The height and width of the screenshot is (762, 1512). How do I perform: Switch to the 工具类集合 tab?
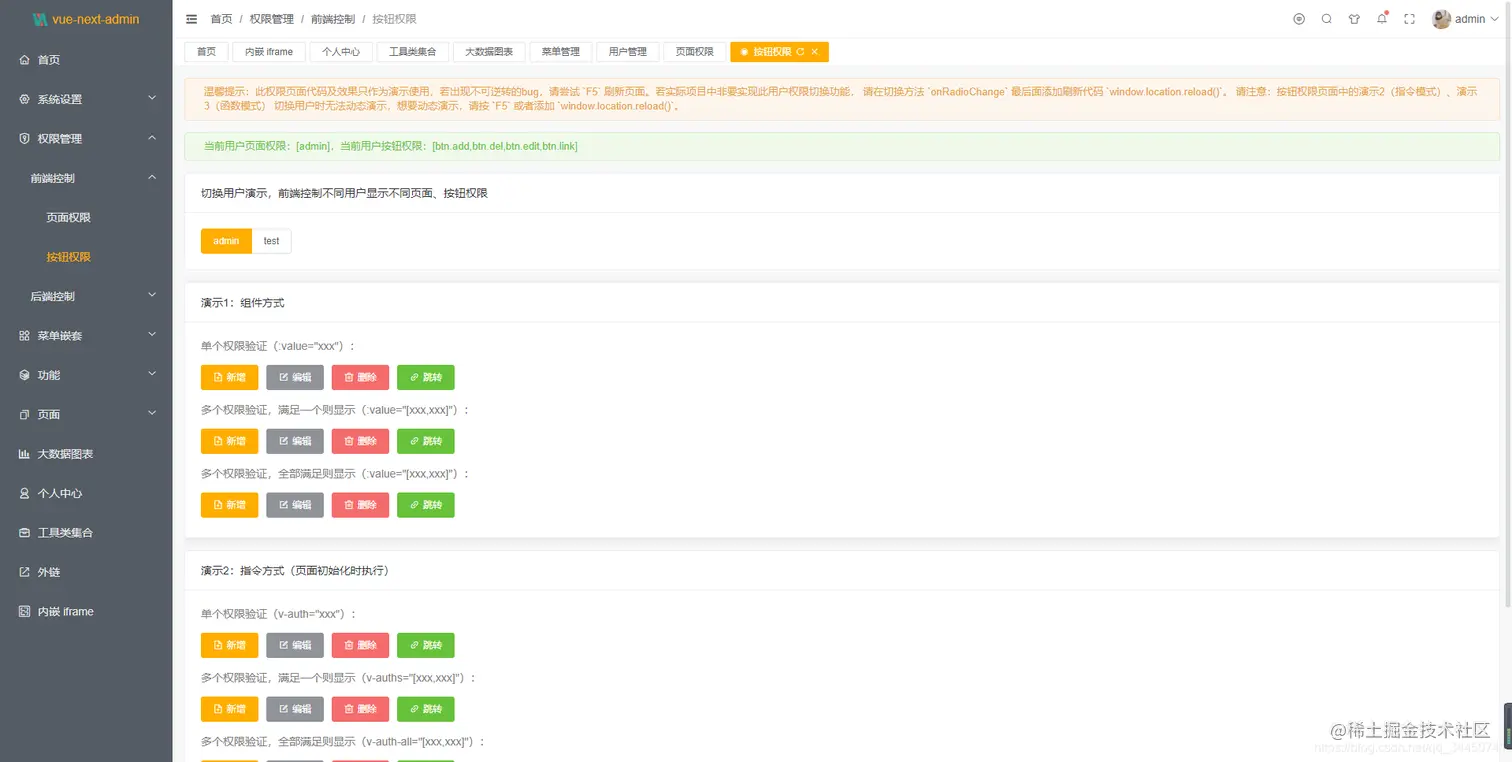coord(413,52)
